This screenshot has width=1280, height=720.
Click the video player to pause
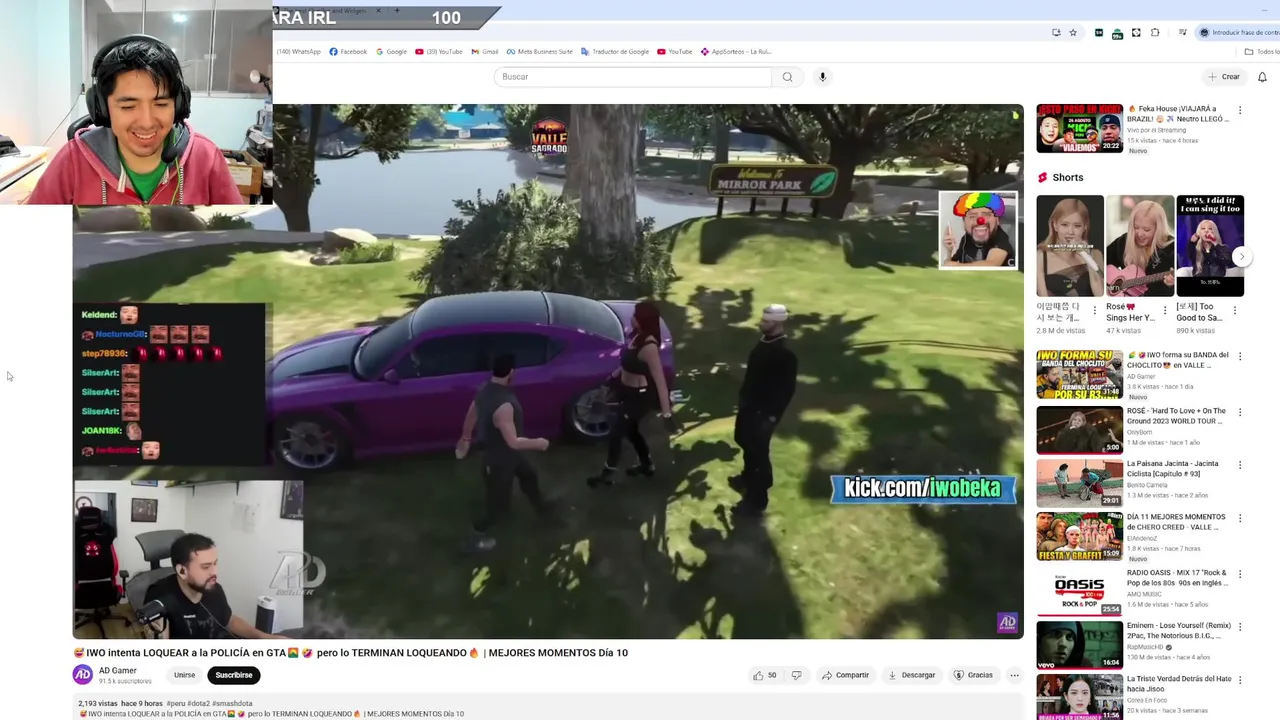[x=548, y=371]
